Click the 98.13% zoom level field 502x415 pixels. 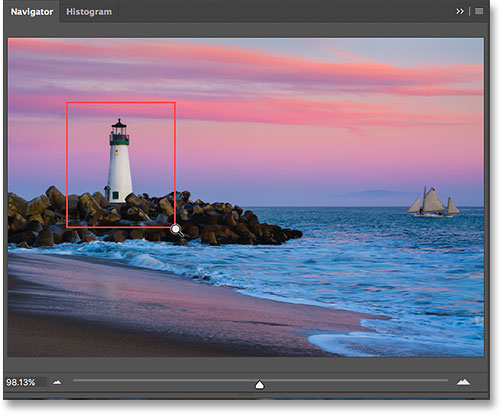pyautogui.click(x=26, y=382)
